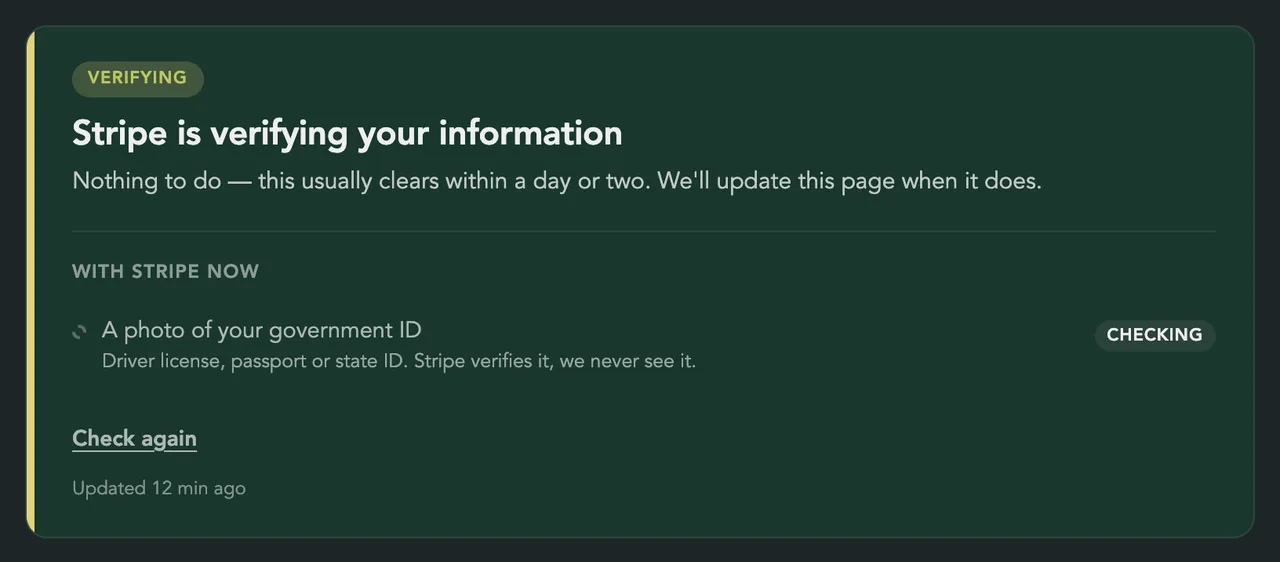Viewport: 1280px width, 562px height.
Task: Click the horizontal divider under the subtitle
Action: click(x=644, y=231)
